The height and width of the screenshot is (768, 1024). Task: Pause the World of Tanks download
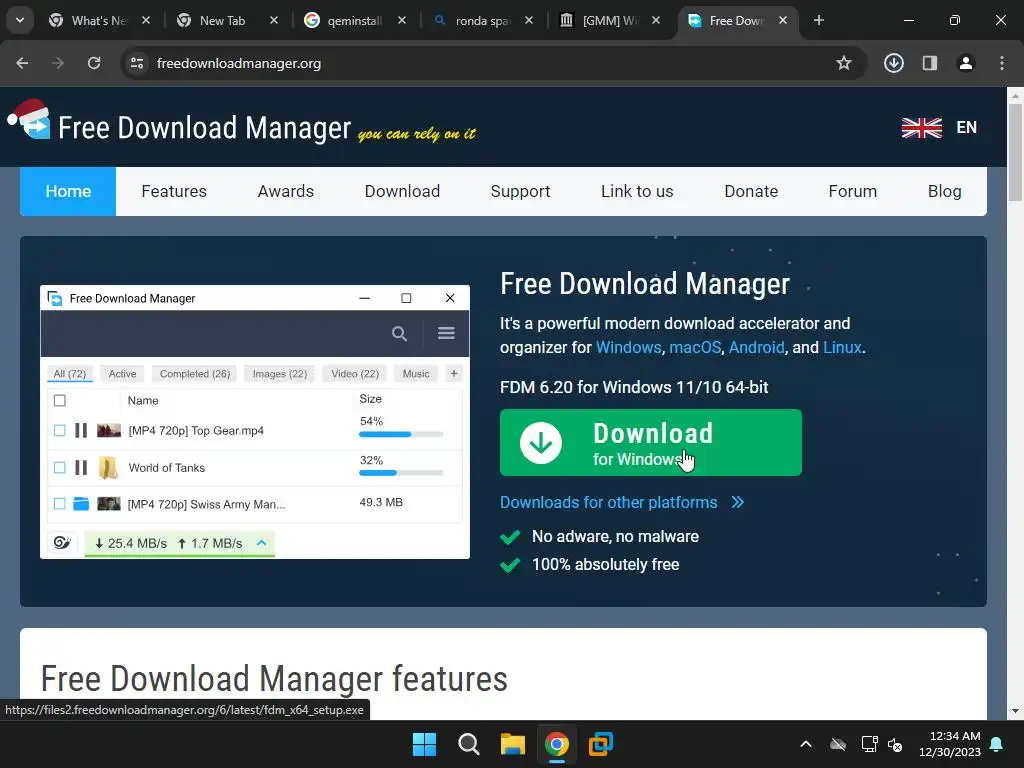click(81, 468)
